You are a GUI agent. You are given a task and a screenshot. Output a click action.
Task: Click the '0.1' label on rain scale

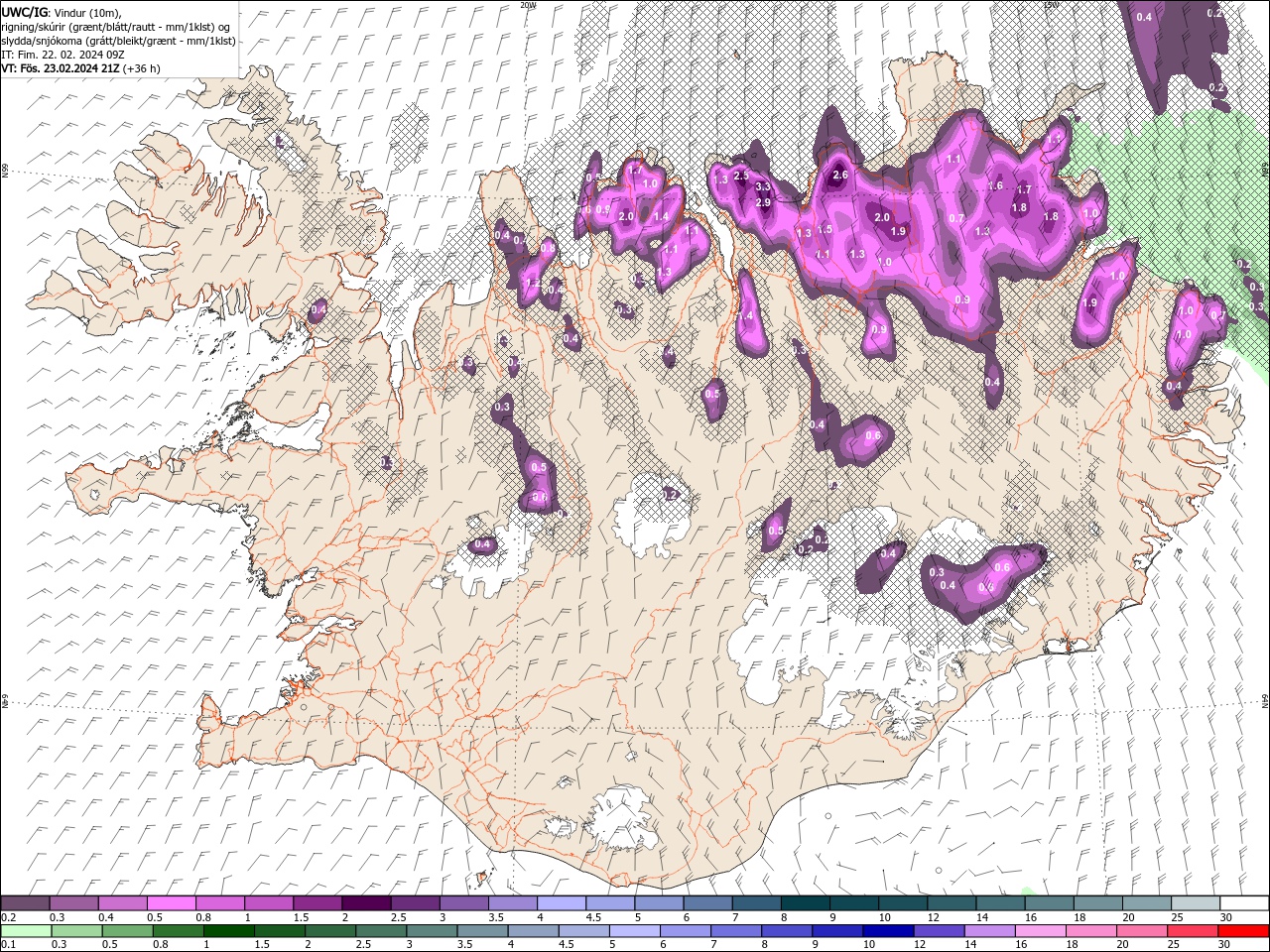[x=8, y=945]
